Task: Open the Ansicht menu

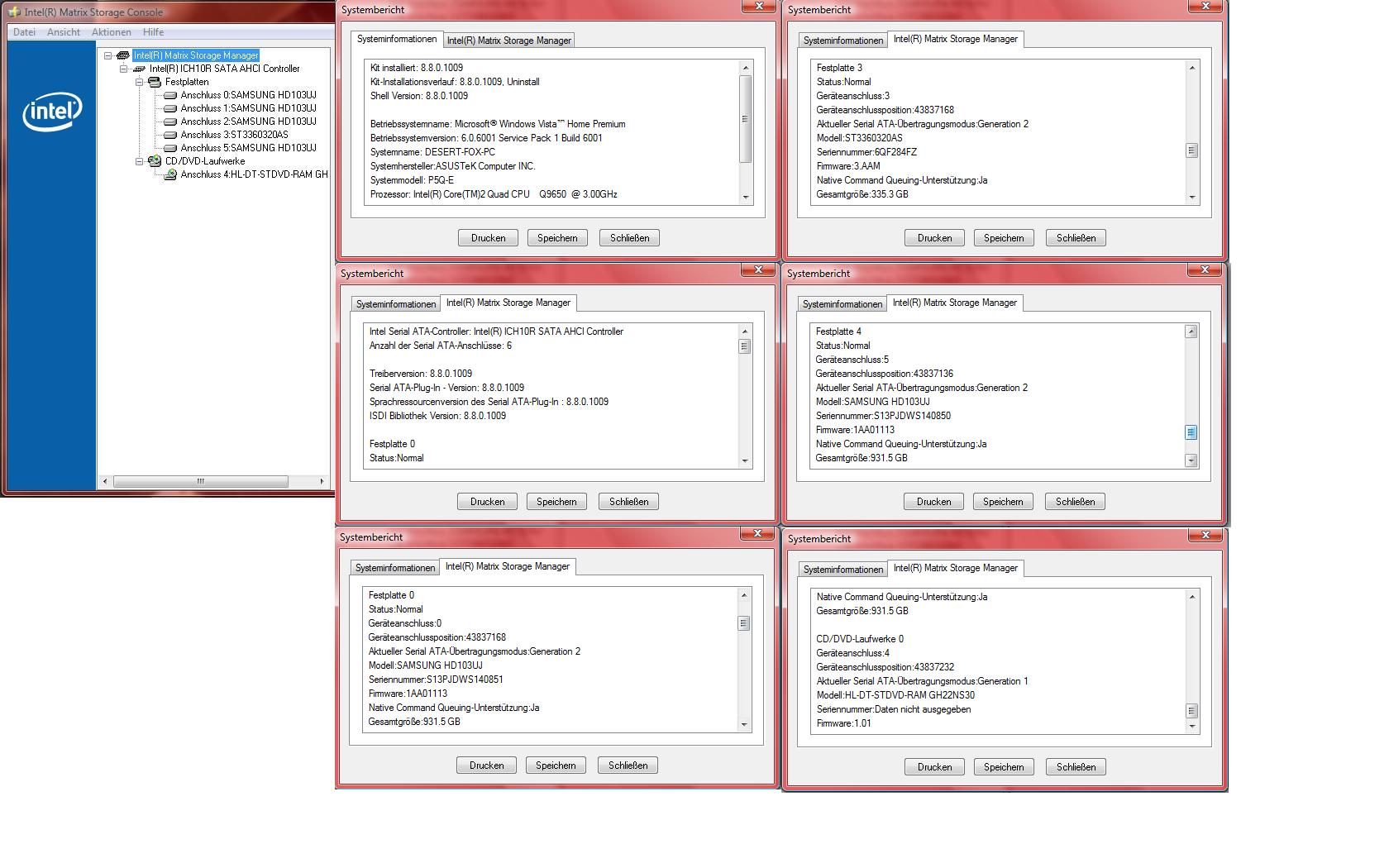Action: pyautogui.click(x=64, y=32)
